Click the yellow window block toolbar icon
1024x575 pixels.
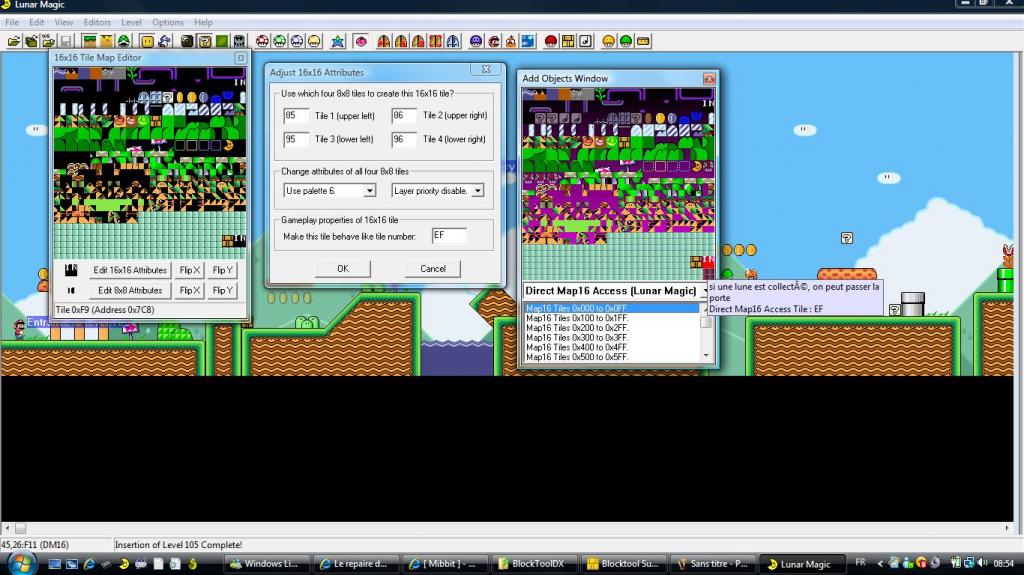point(568,41)
